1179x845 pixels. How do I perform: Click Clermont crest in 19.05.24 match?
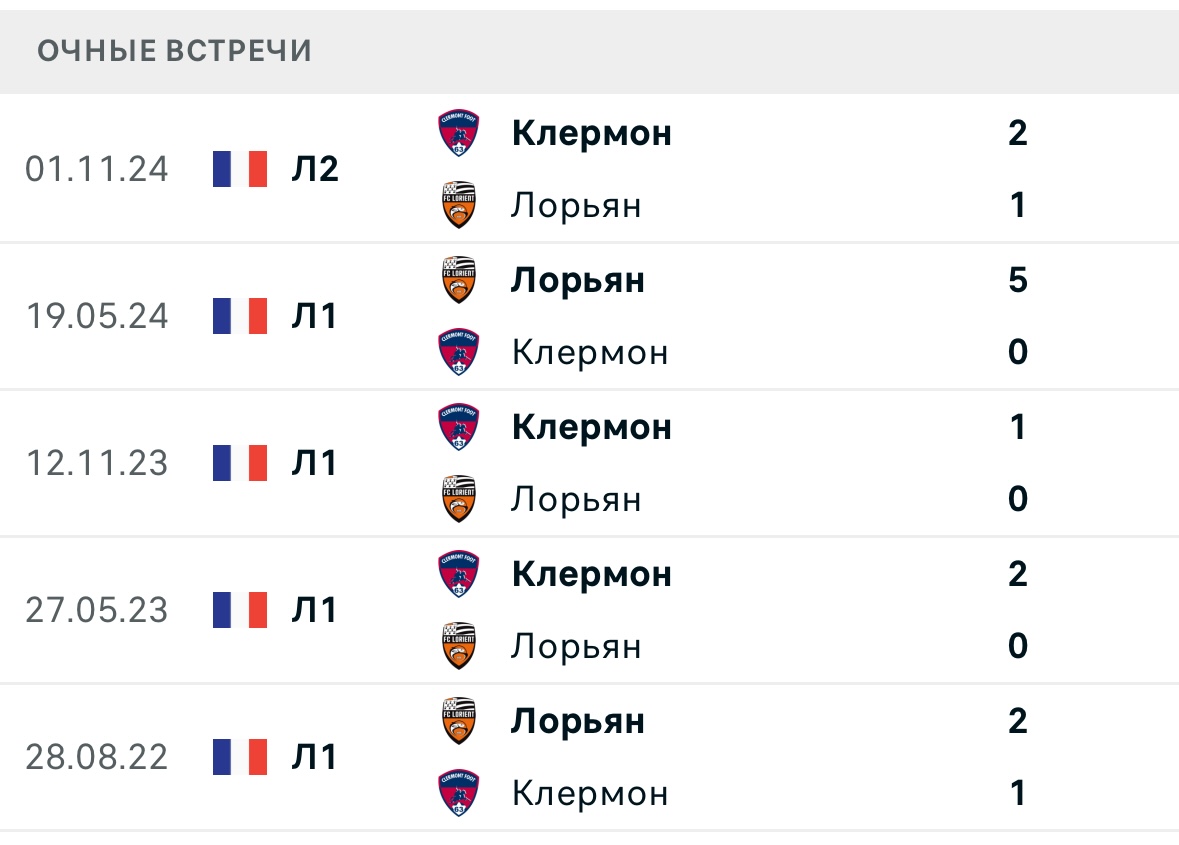459,353
